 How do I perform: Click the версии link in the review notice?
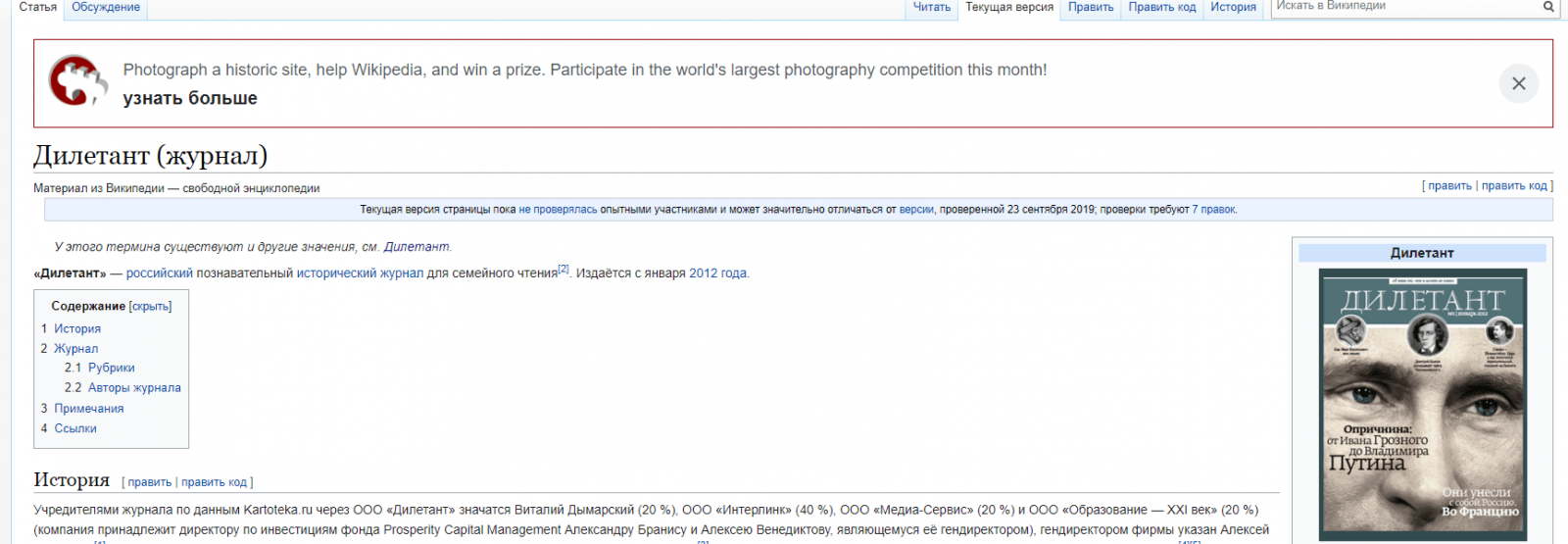point(916,210)
